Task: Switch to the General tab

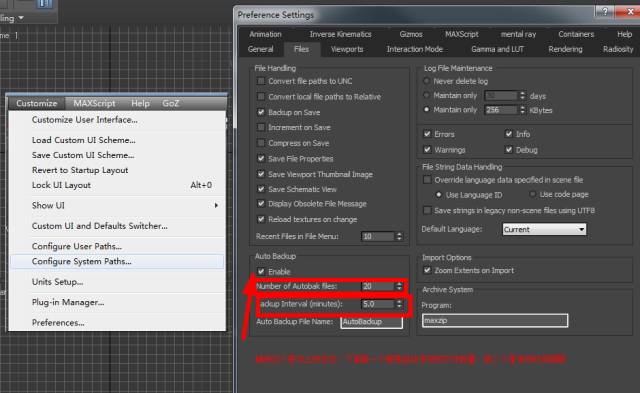Action: point(260,49)
